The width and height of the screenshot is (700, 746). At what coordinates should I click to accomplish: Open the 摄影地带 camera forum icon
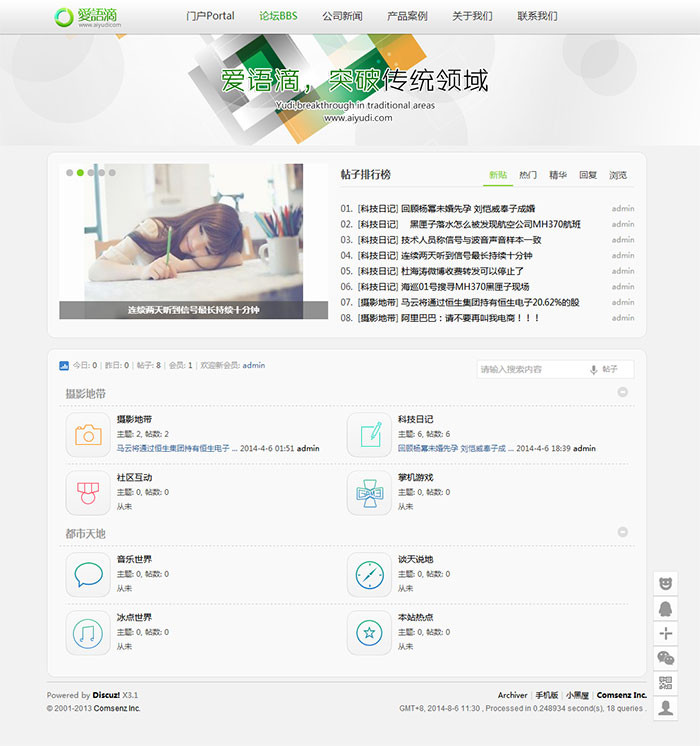click(88, 435)
